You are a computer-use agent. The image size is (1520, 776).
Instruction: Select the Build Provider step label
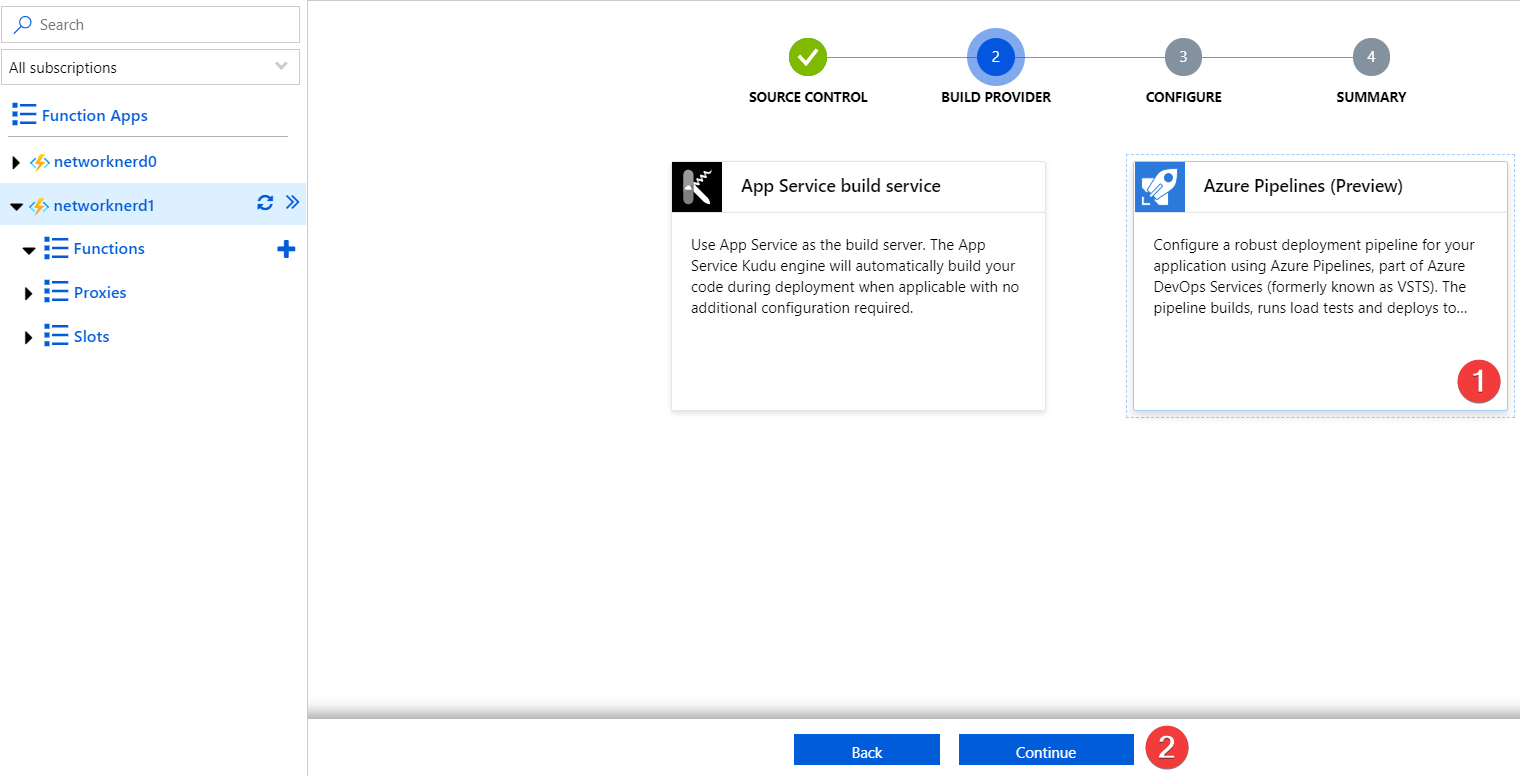point(996,97)
